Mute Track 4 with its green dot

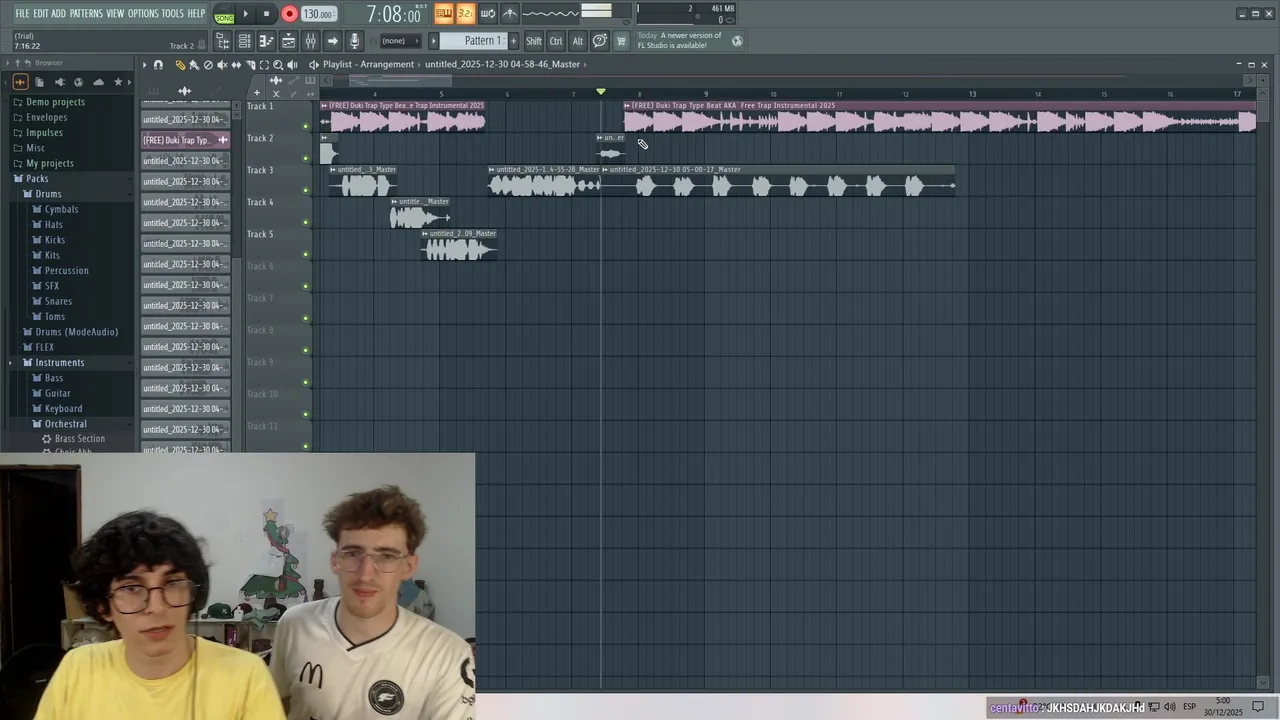coord(306,223)
